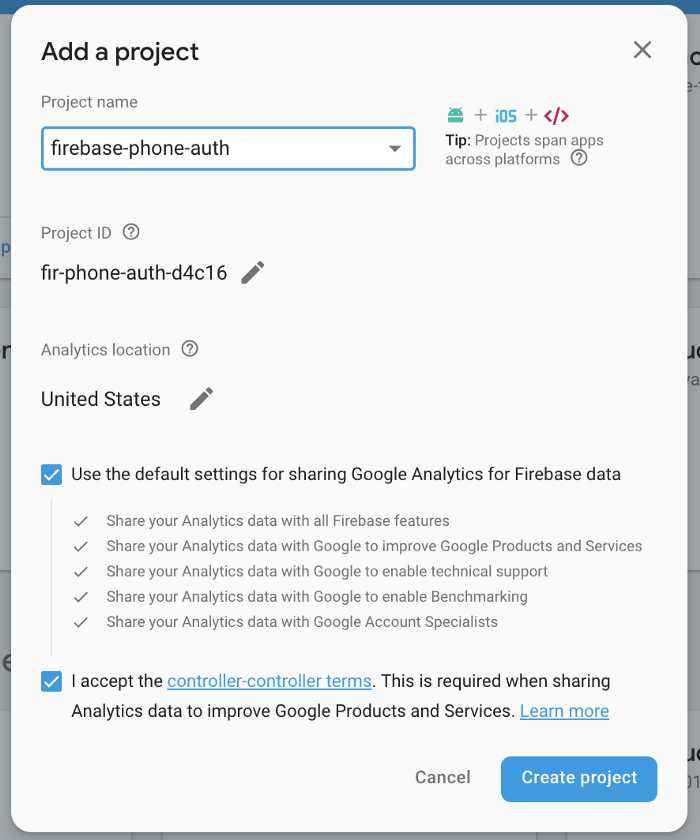Edit the project ID with the pencil icon

coord(253,271)
